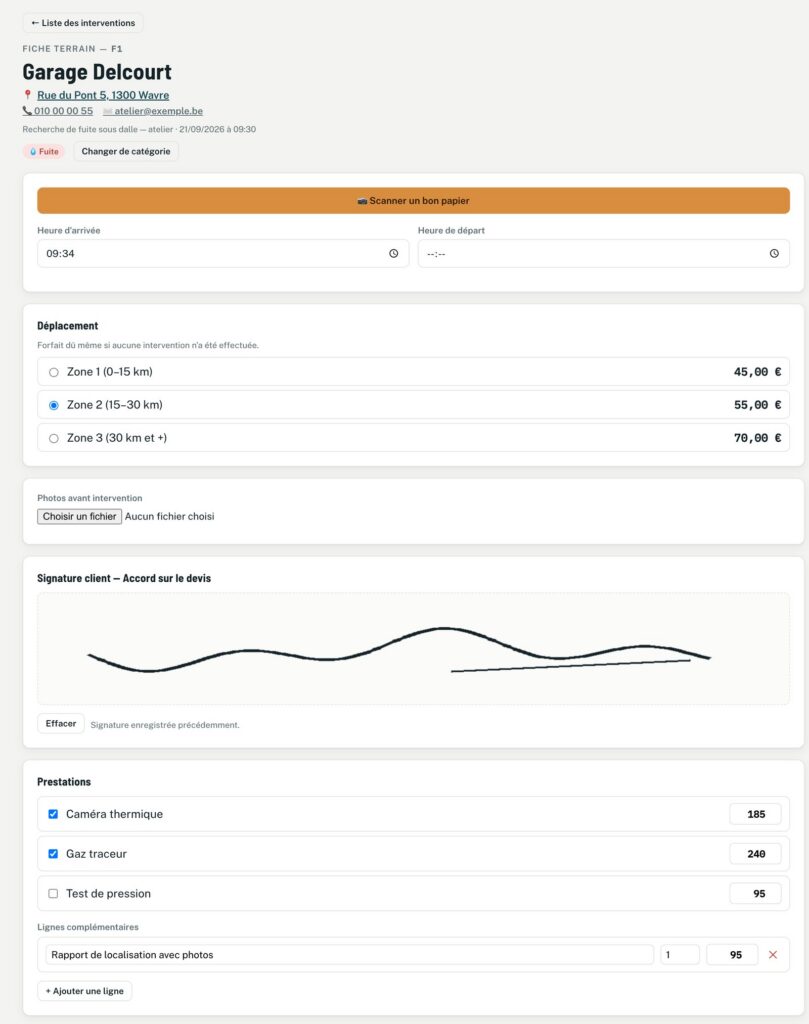Select Zone 3 (30 km et +) radio
This screenshot has height=1024, width=809.
point(54,439)
